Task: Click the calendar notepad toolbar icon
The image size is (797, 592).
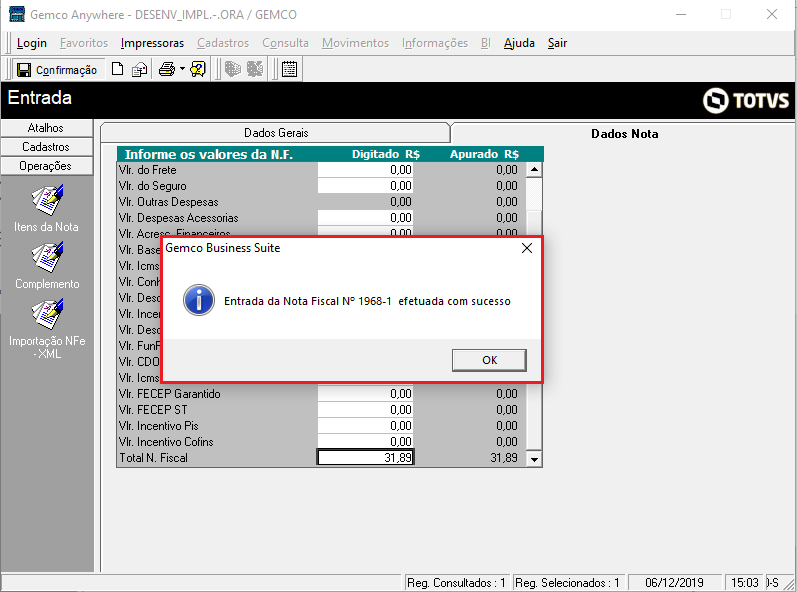Action: click(289, 69)
